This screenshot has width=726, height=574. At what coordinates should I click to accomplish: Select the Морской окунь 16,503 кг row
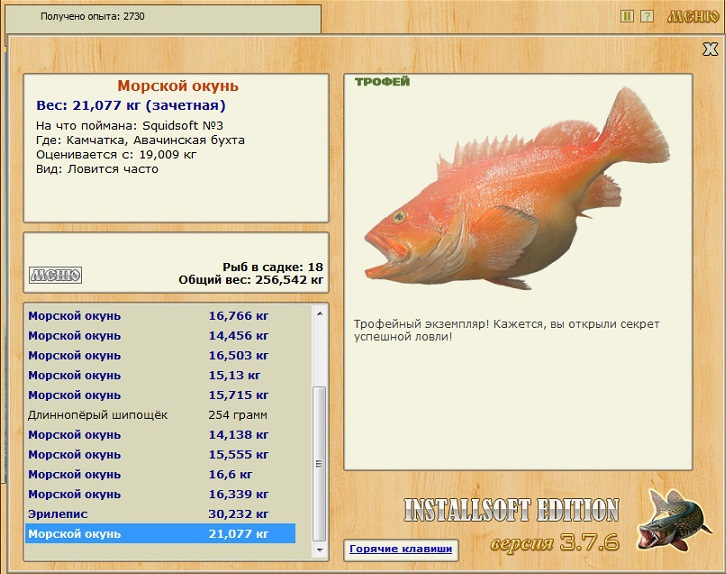160,356
